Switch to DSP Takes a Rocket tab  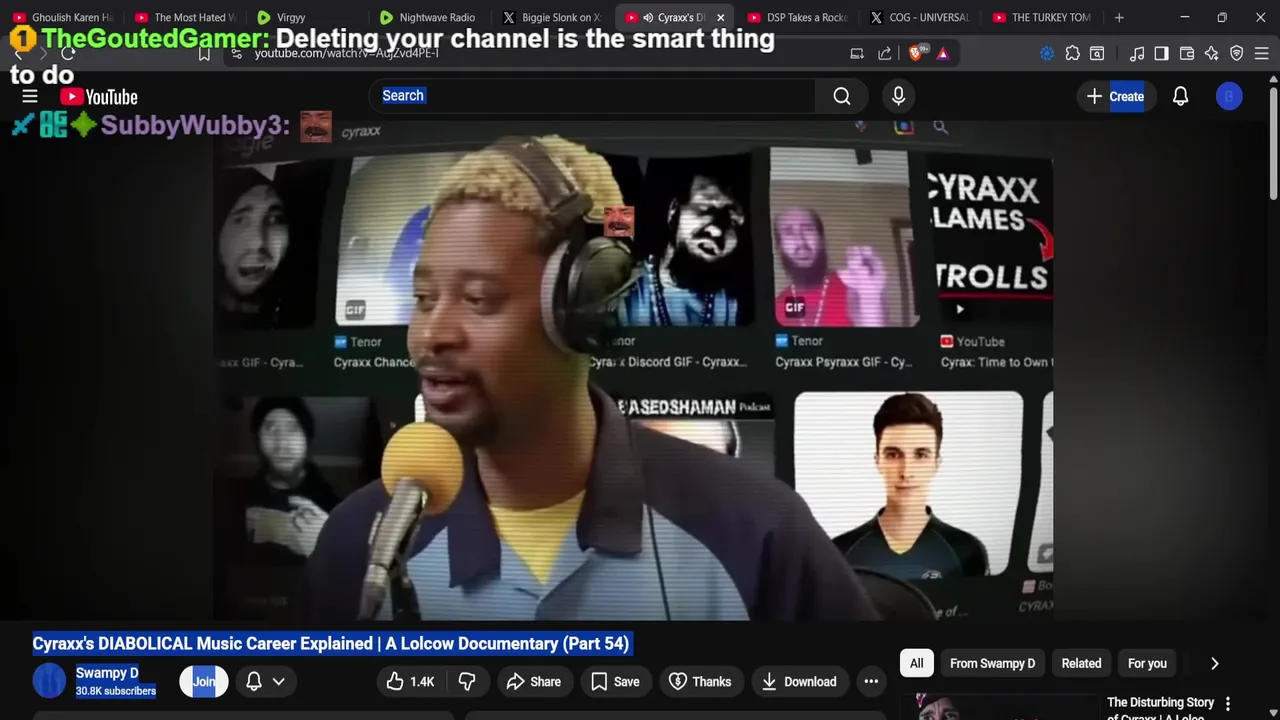click(x=797, y=17)
